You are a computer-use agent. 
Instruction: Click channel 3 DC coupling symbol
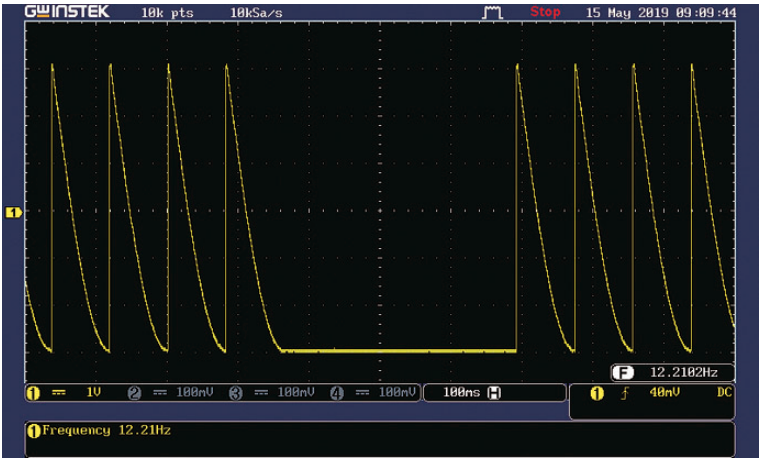[262, 393]
